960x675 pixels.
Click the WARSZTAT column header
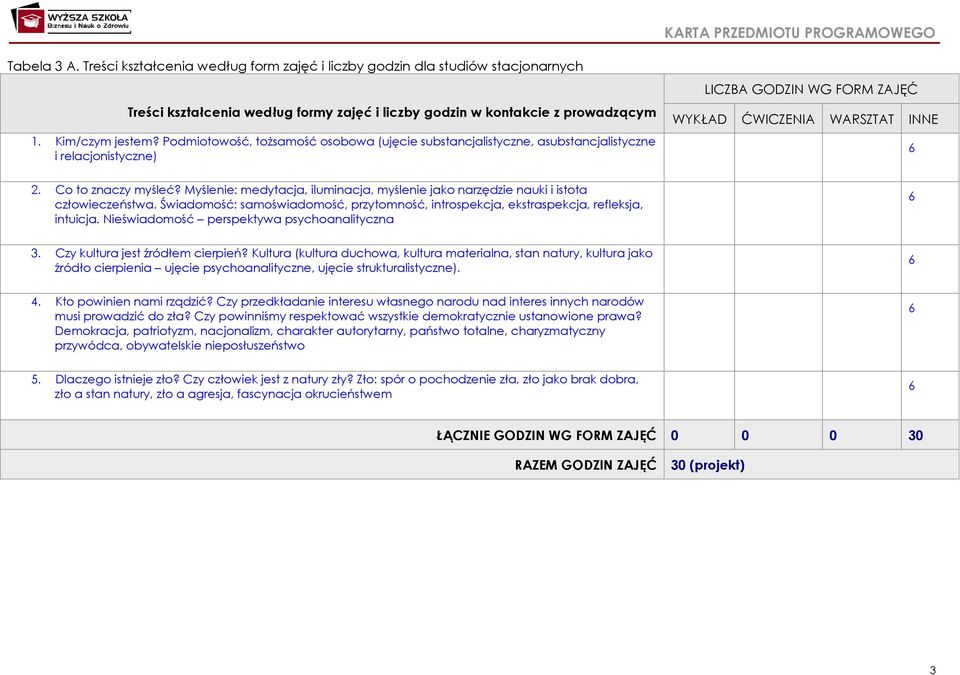[x=861, y=119]
